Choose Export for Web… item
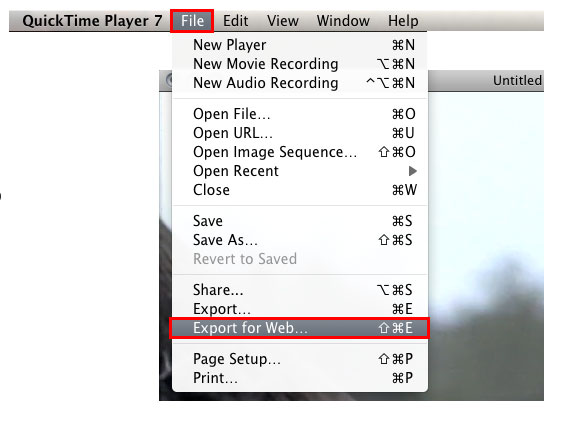The width and height of the screenshot is (562, 430). (x=300, y=328)
